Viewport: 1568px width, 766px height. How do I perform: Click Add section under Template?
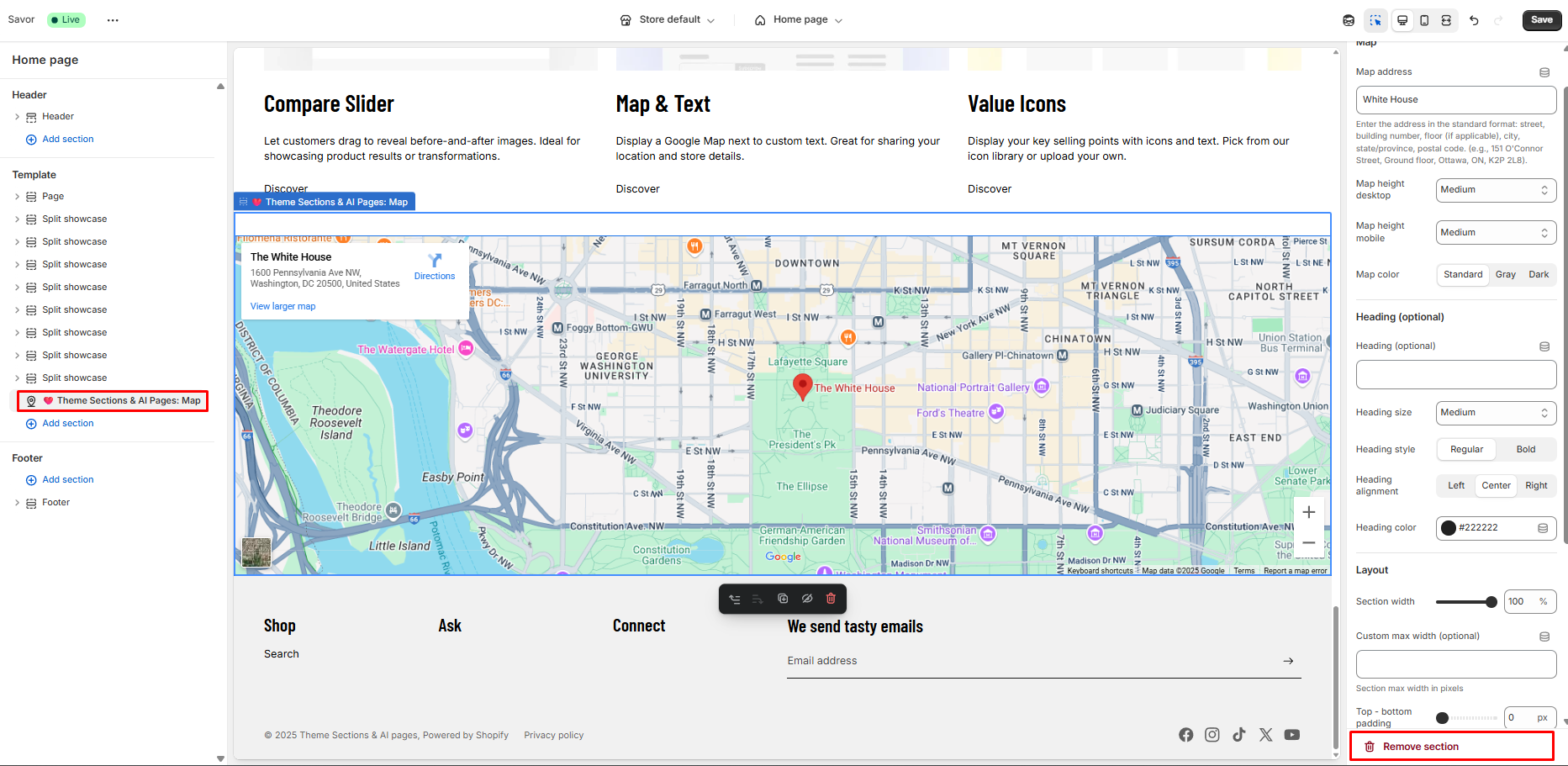[x=60, y=424]
